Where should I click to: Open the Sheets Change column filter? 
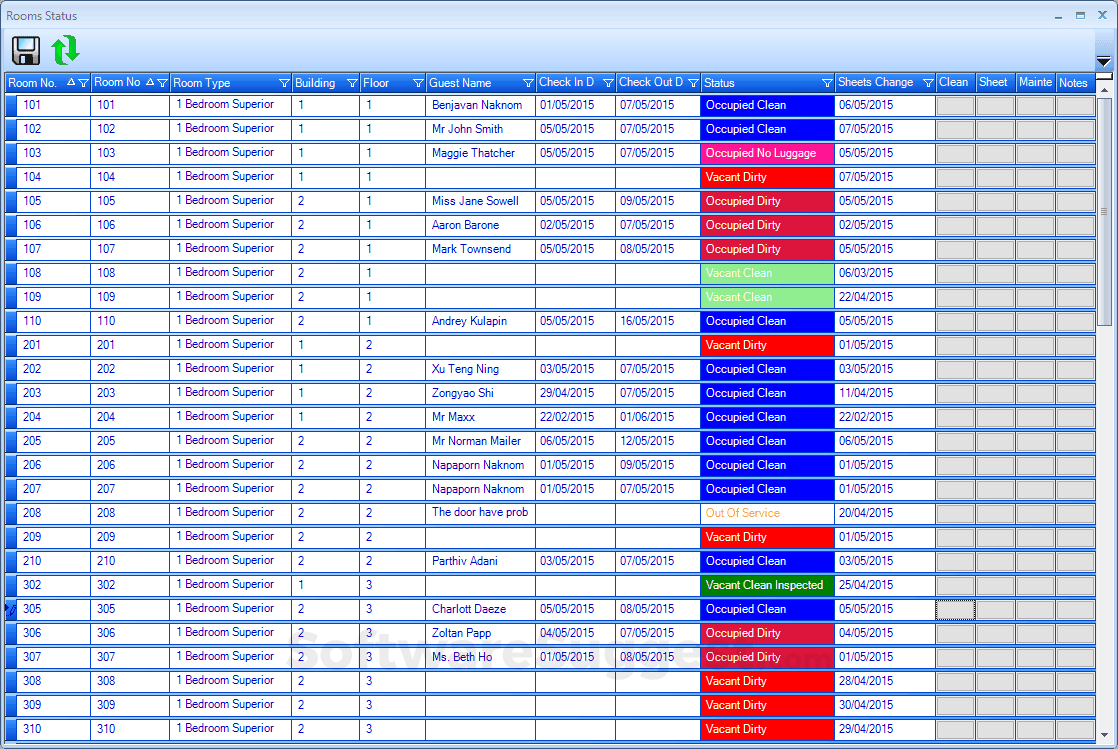tap(928, 83)
